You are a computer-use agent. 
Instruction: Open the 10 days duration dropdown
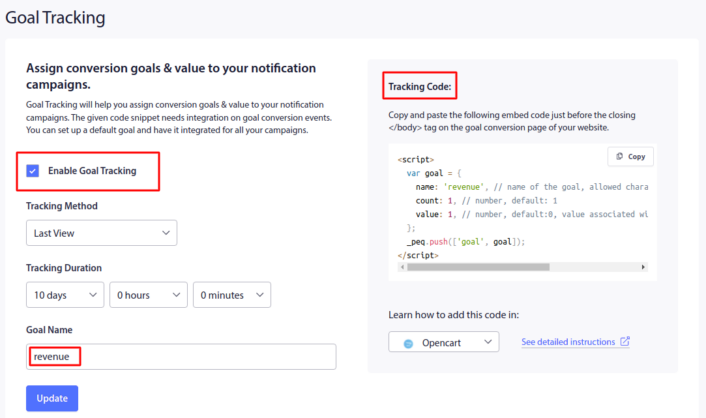pyautogui.click(x=65, y=295)
